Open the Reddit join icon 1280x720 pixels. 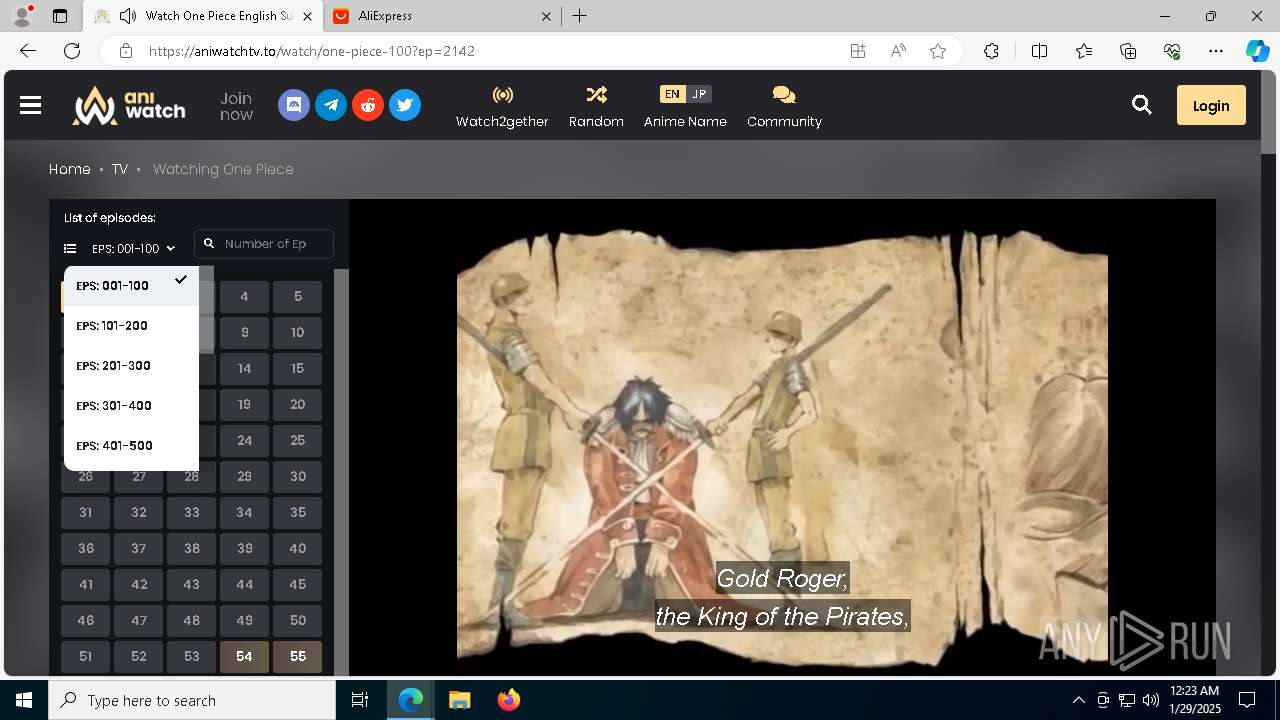368,105
